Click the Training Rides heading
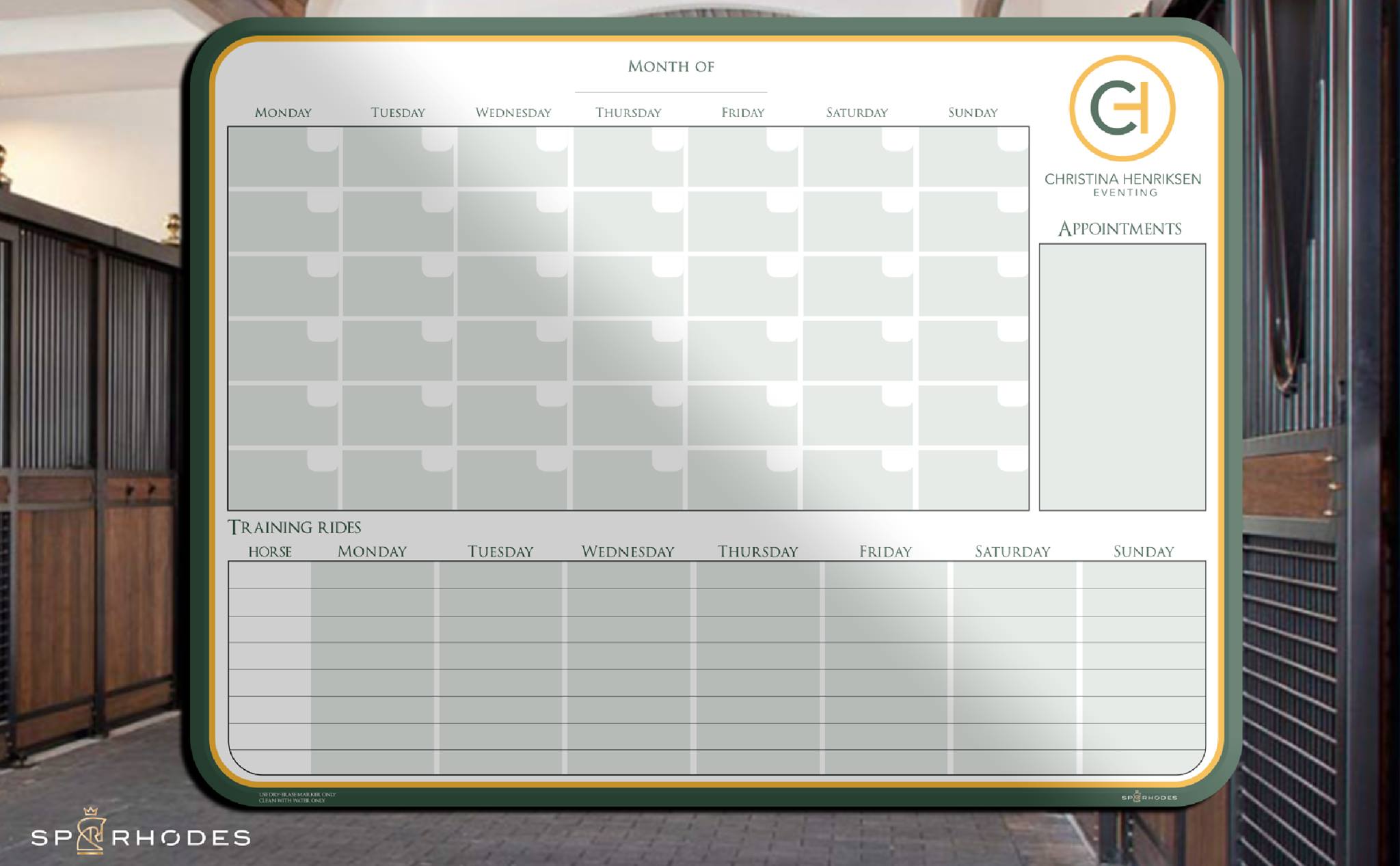Screen dimensions: 1400x866 click(294, 527)
